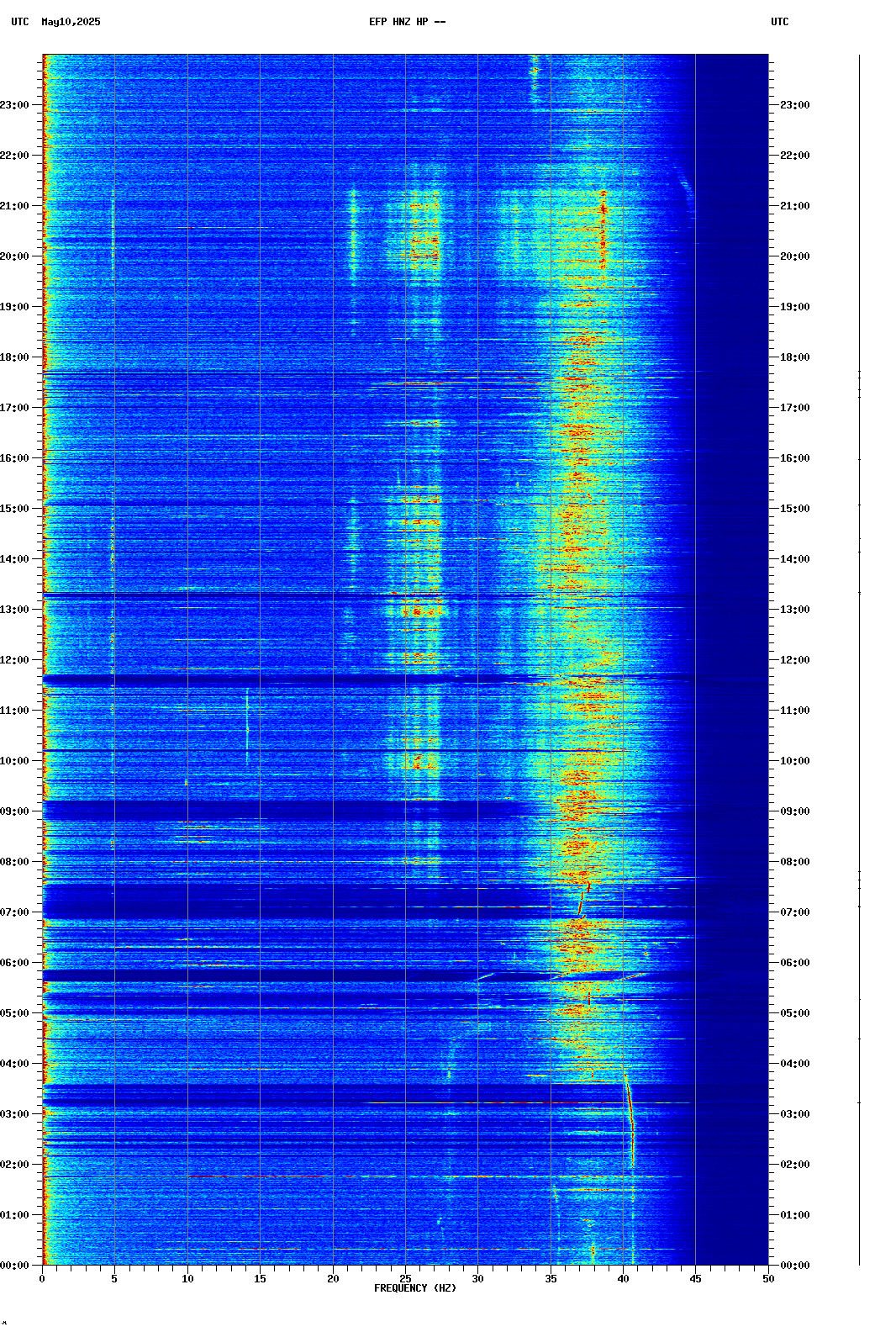Click the right-axis time label "01:00"
Image resolution: width=896 pixels, height=1332 pixels.
pos(795,1215)
